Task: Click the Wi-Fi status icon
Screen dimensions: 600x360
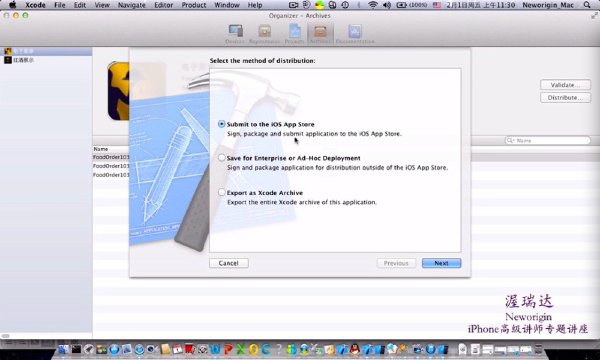Action: pos(372,5)
